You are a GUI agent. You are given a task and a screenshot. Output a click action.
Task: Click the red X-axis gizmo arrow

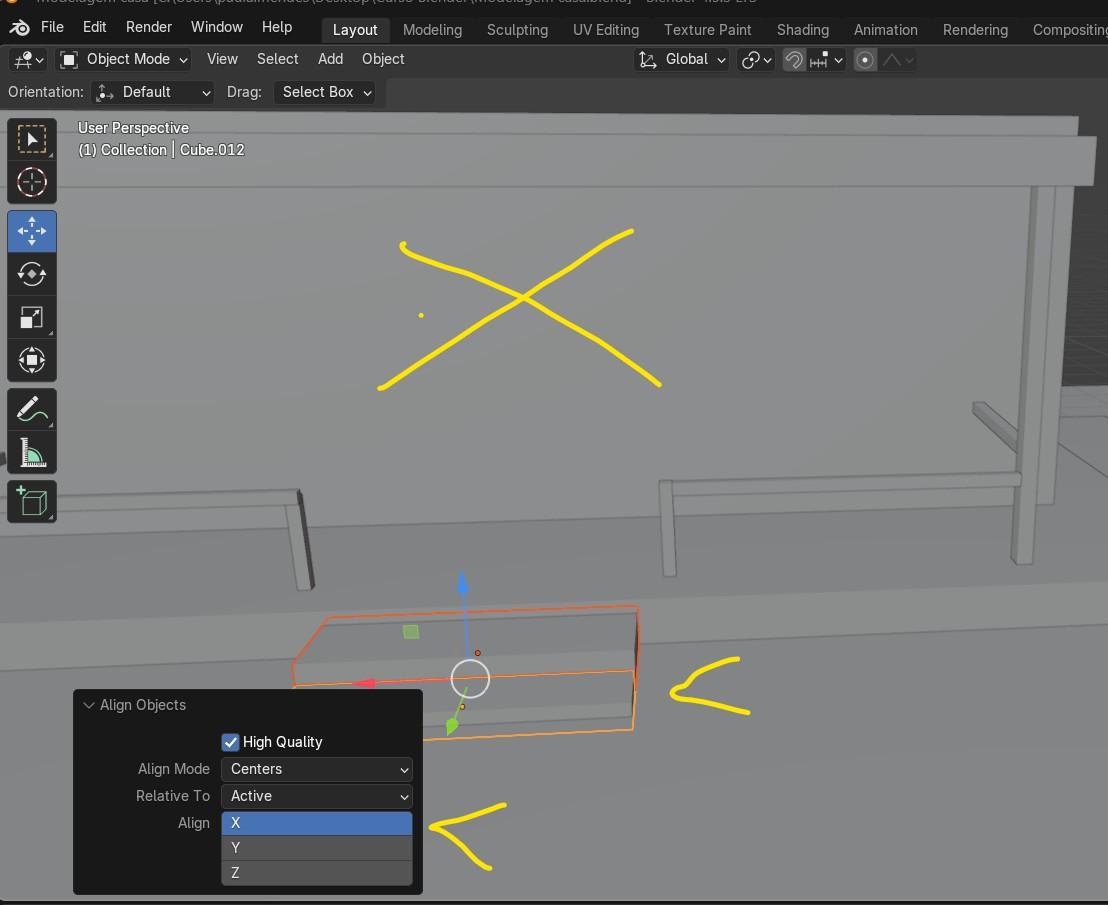click(x=364, y=683)
